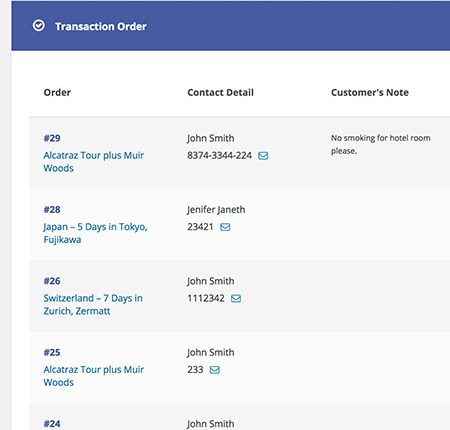
Task: Open Japan – 5 Days in Tokyo tour
Action: [x=95, y=233]
